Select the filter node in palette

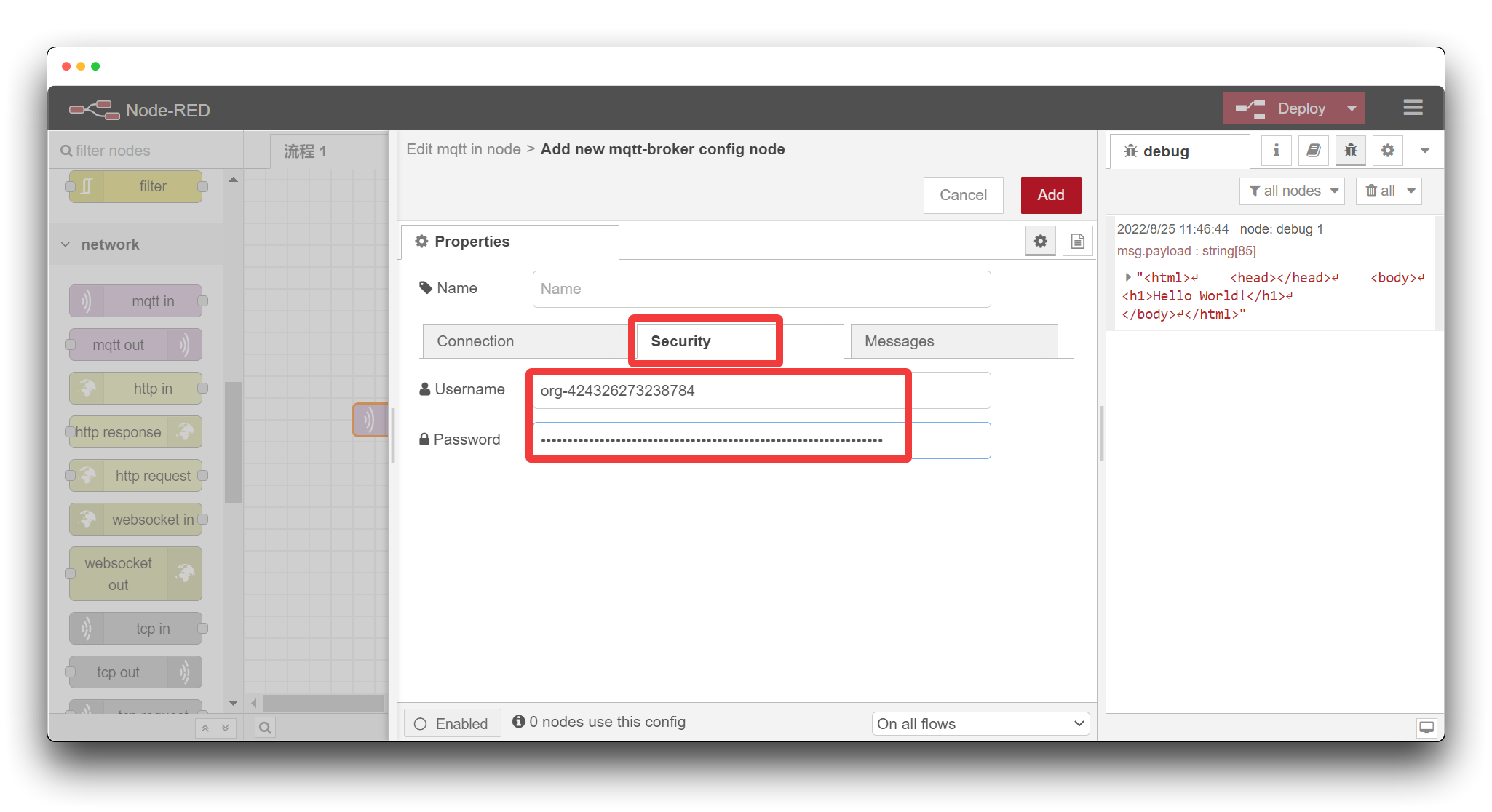[136, 186]
